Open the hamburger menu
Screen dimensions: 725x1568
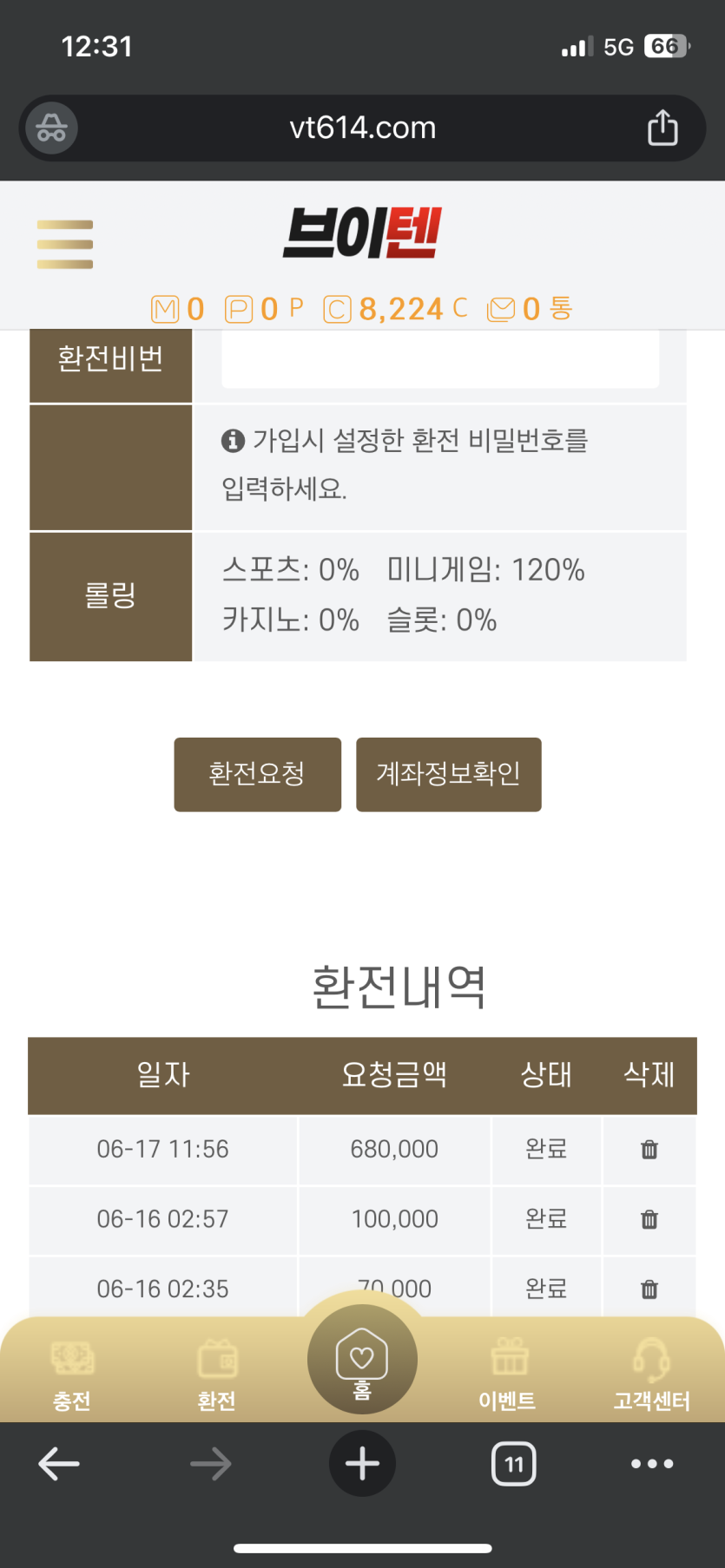(65, 245)
